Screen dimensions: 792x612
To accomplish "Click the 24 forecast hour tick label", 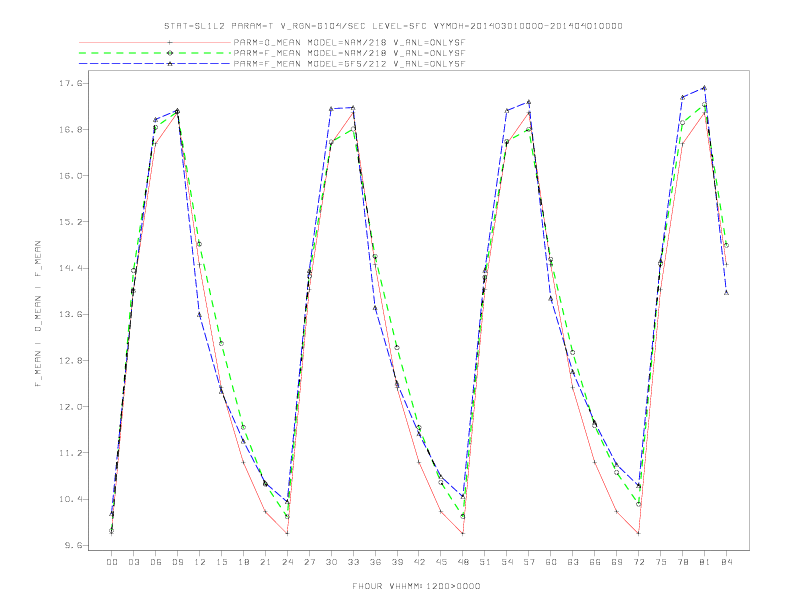I will point(287,562).
